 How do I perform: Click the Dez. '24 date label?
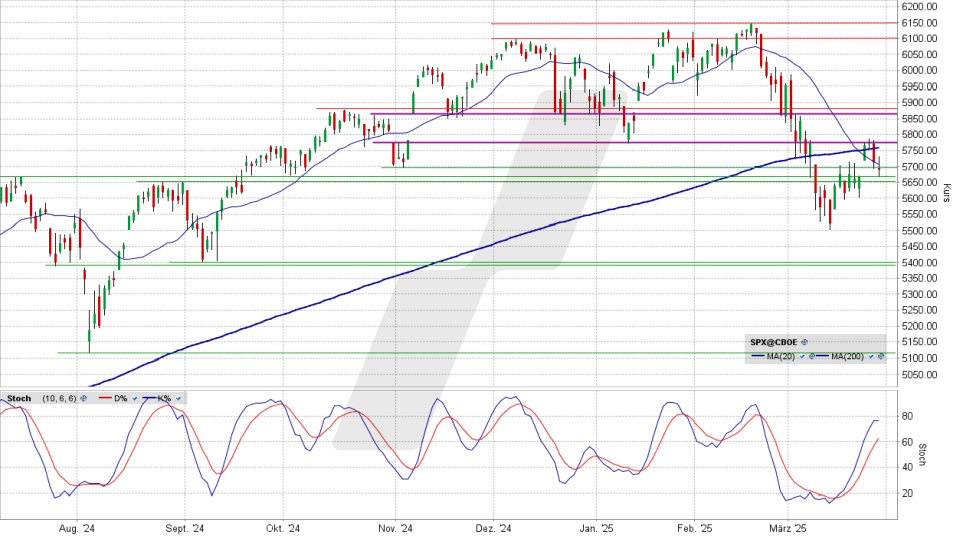pos(493,529)
